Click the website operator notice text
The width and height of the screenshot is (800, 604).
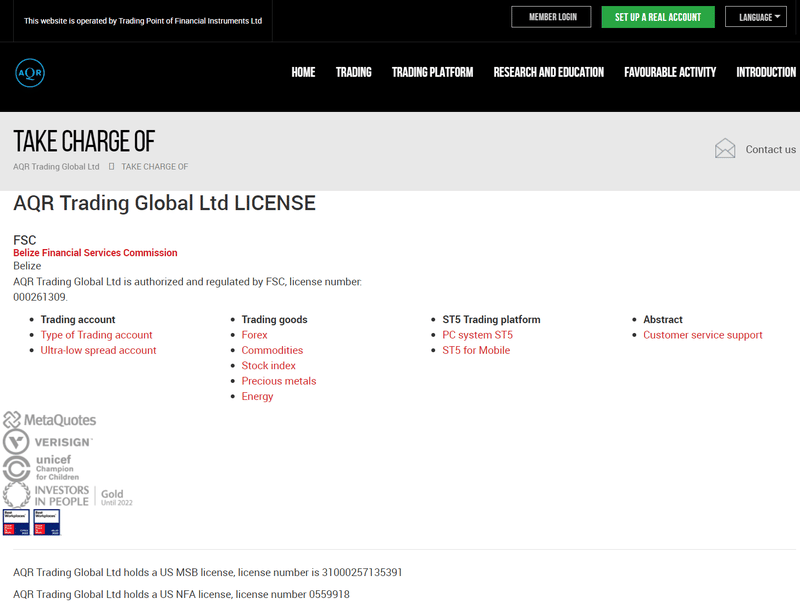[x=143, y=21]
